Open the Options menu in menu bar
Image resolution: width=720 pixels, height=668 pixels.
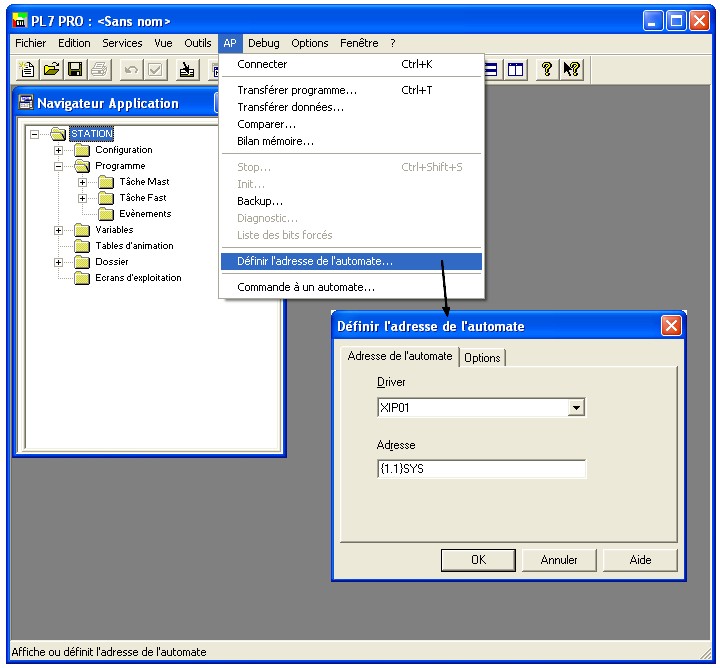309,43
